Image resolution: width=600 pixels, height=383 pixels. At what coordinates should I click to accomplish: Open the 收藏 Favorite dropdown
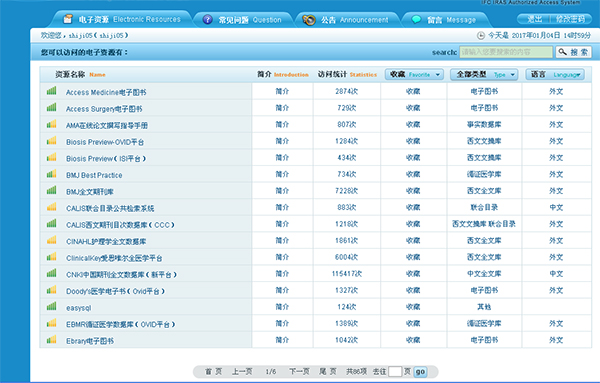click(x=414, y=74)
